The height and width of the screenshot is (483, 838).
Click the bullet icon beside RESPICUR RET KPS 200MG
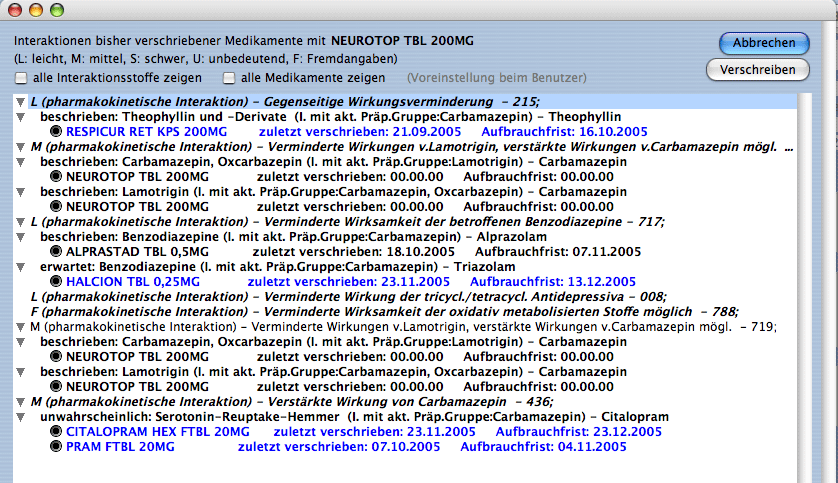(56, 131)
